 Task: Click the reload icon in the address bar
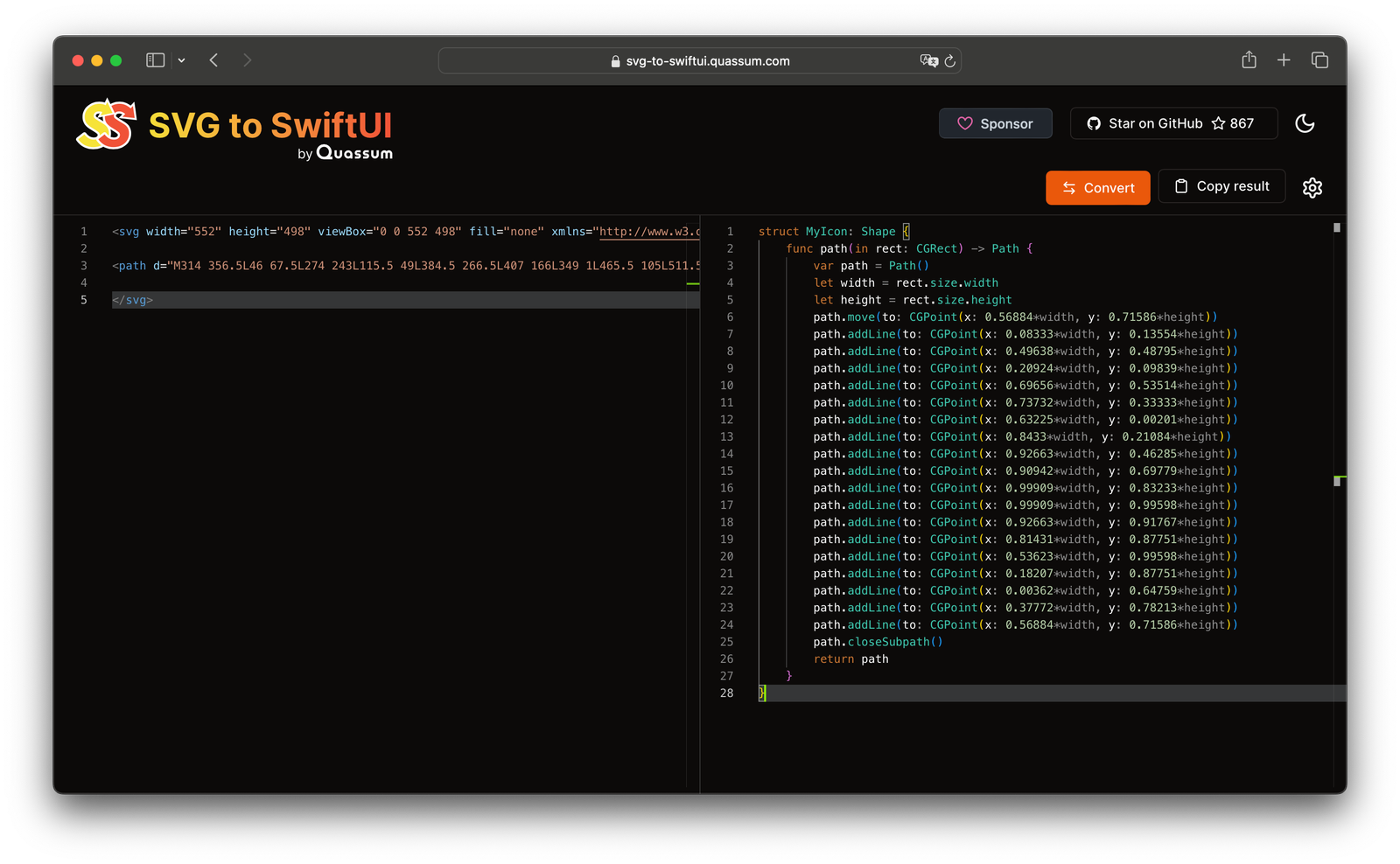pyautogui.click(x=949, y=60)
